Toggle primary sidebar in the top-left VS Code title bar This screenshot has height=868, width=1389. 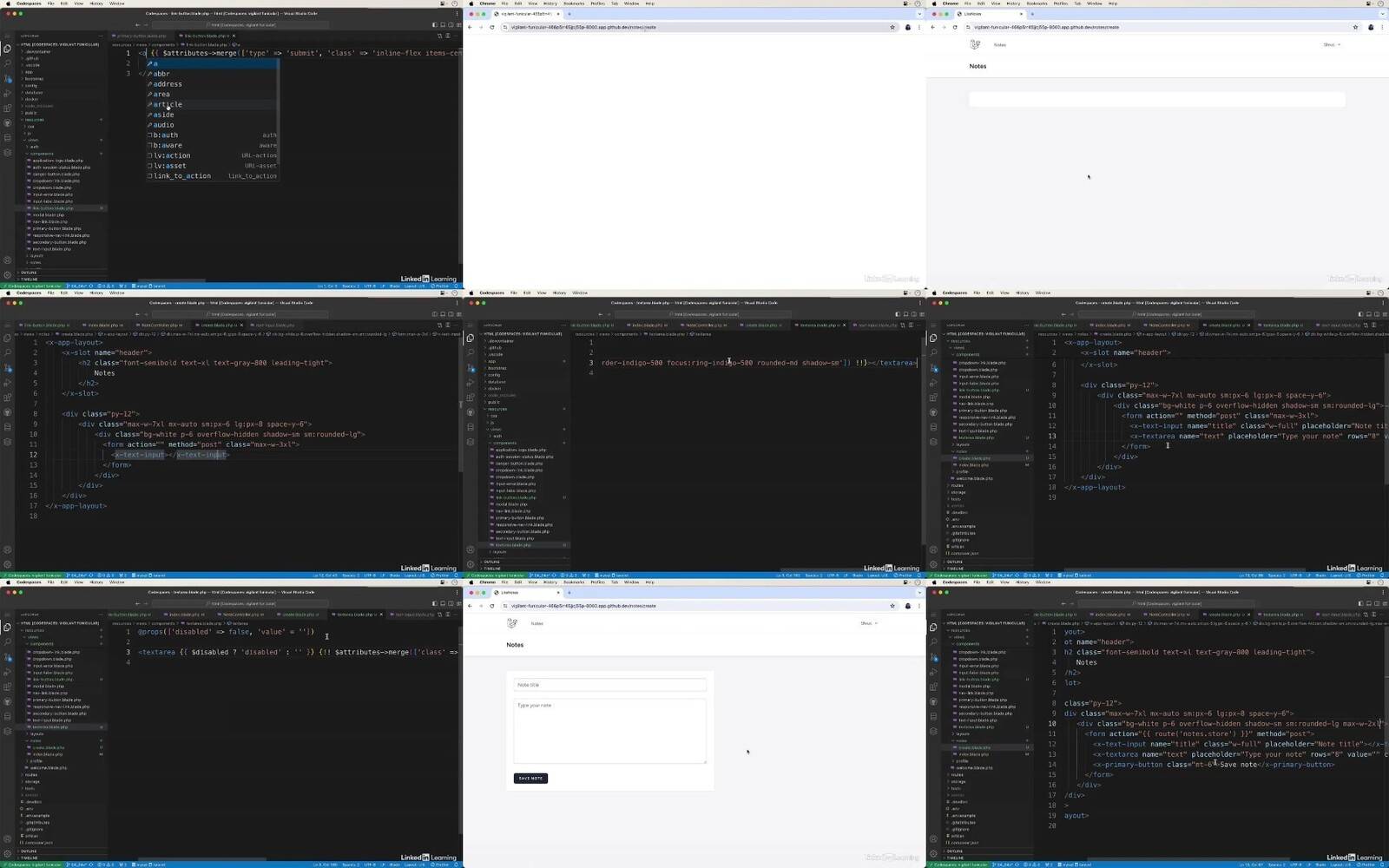click(x=435, y=24)
